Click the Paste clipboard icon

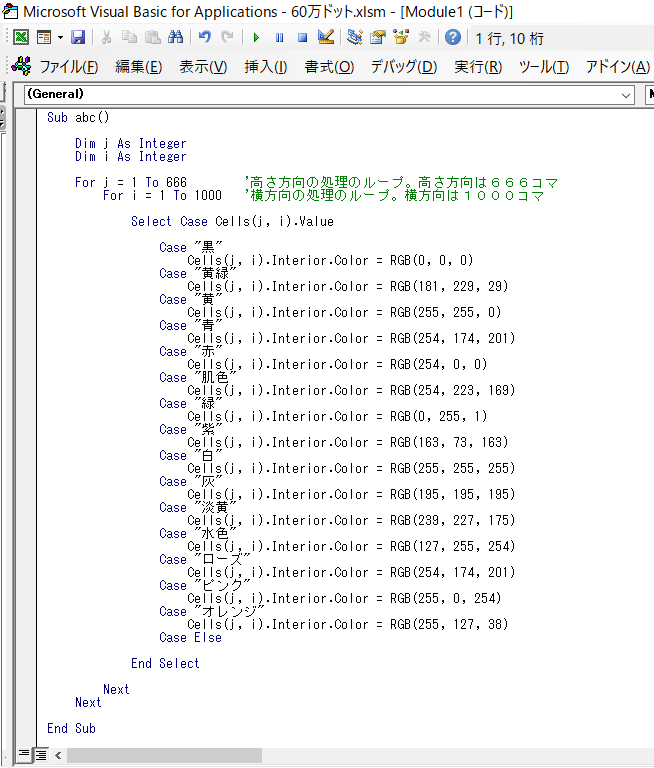point(153,37)
